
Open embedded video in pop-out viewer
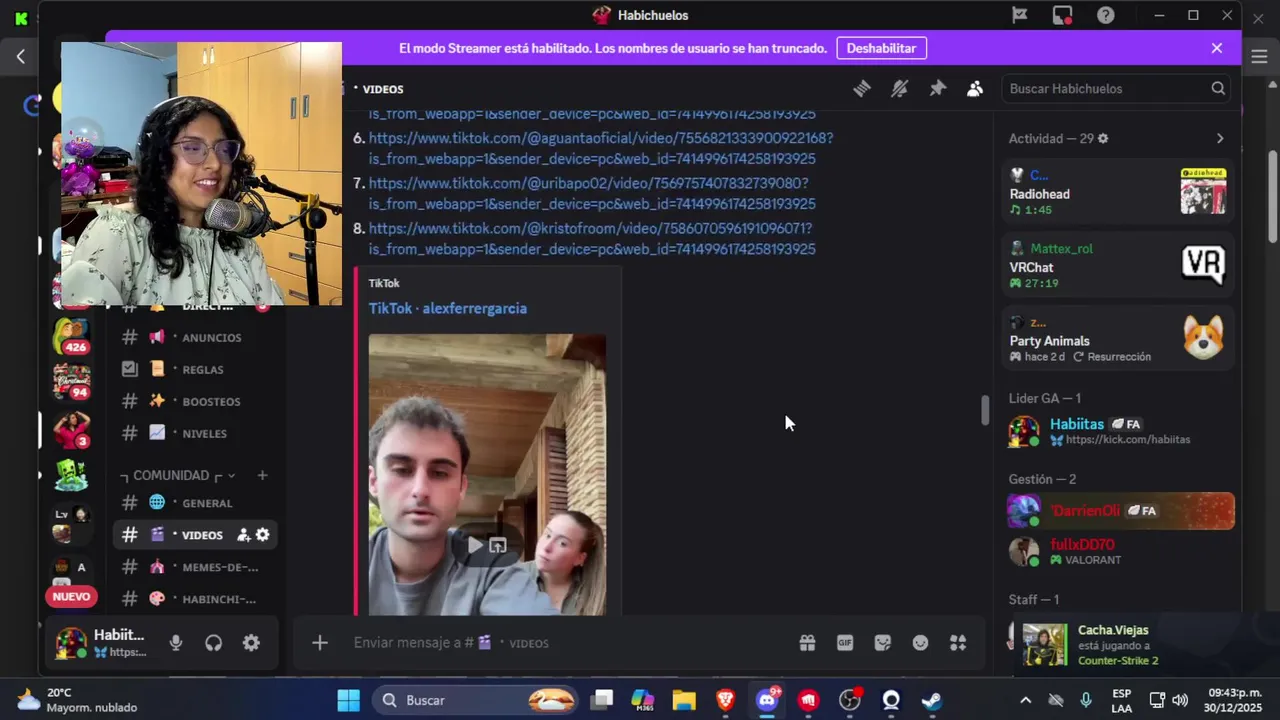tap(498, 545)
